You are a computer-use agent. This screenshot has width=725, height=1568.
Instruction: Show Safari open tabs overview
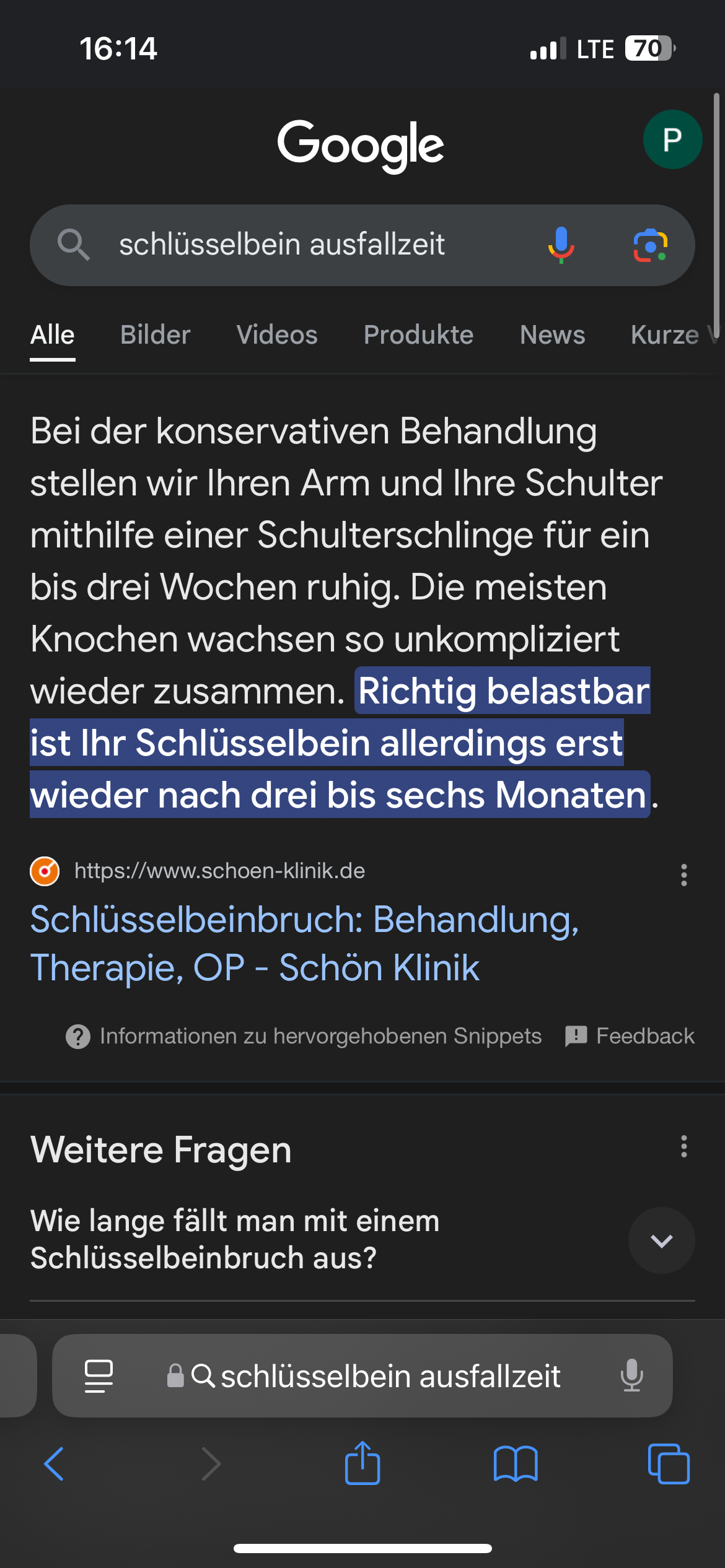(668, 1464)
